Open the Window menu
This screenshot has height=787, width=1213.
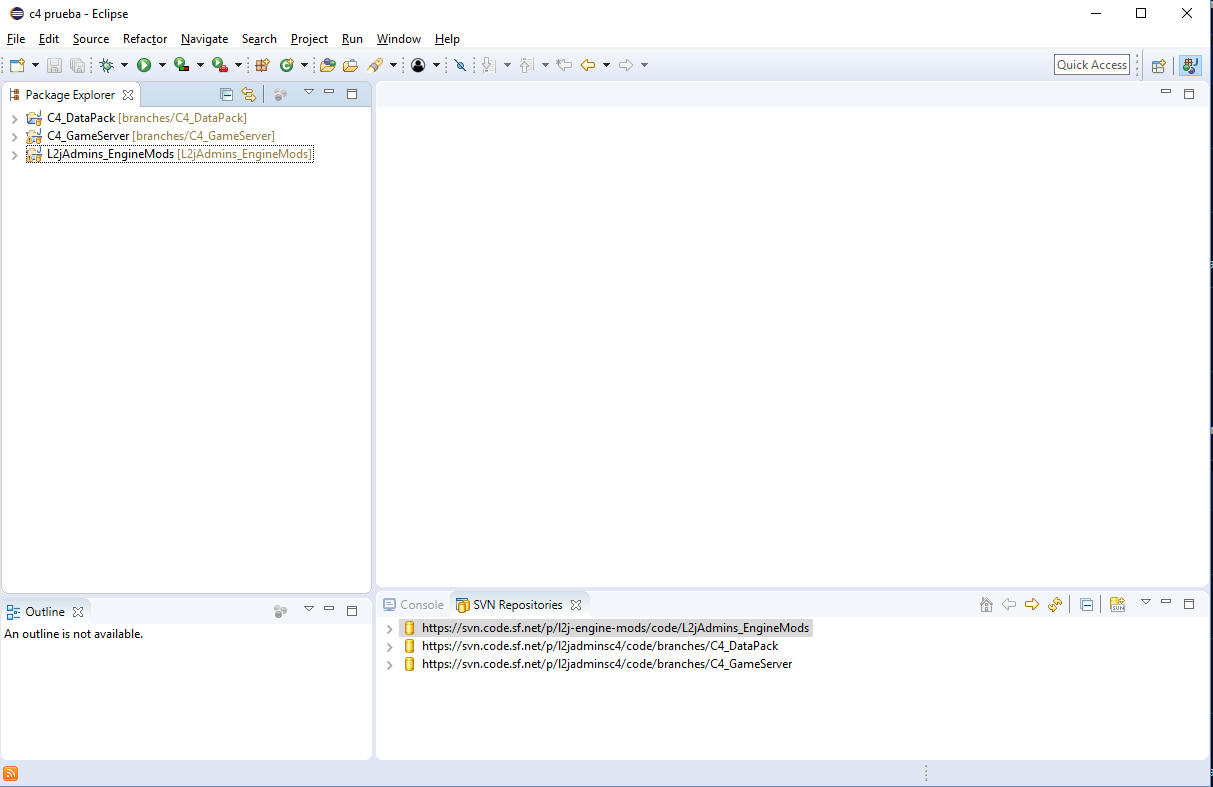click(398, 39)
